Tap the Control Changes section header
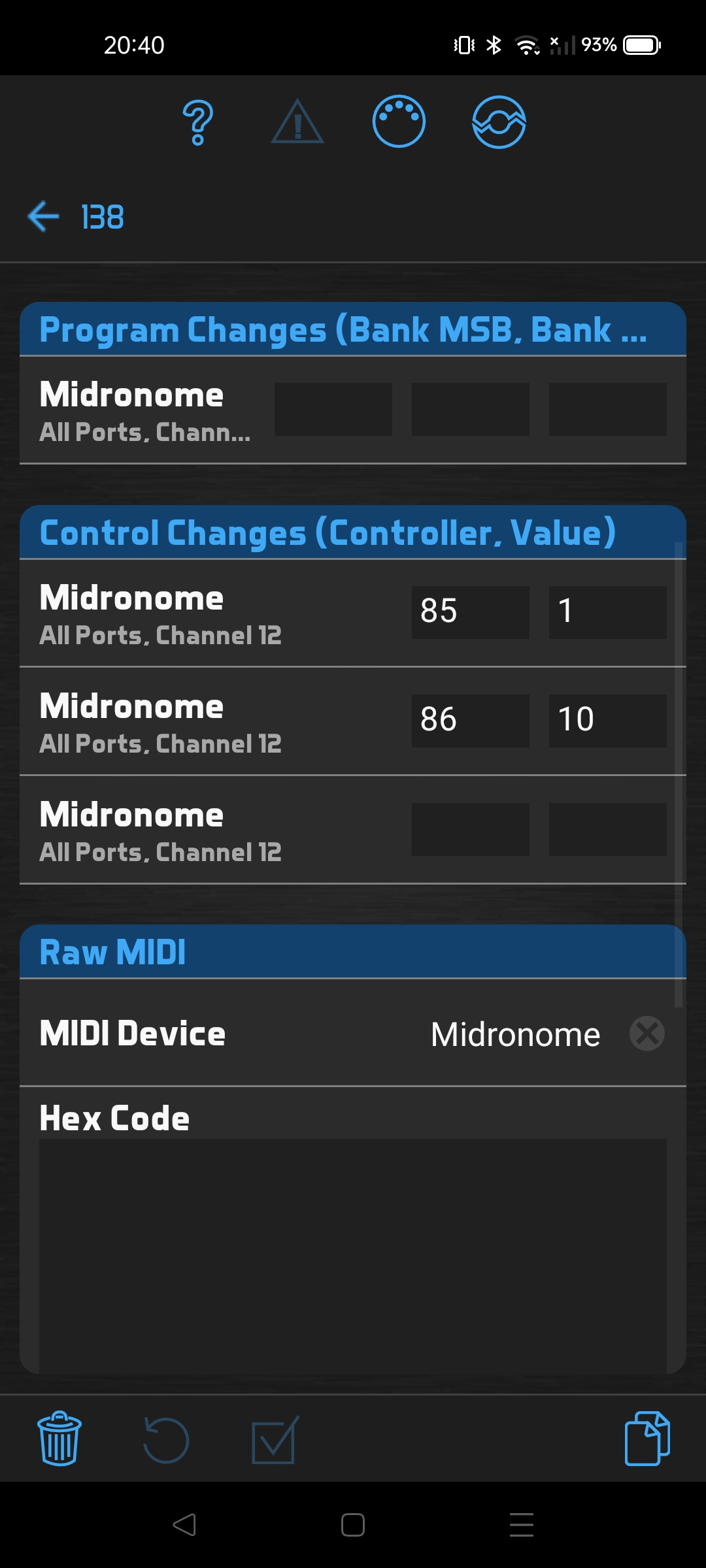 point(327,532)
